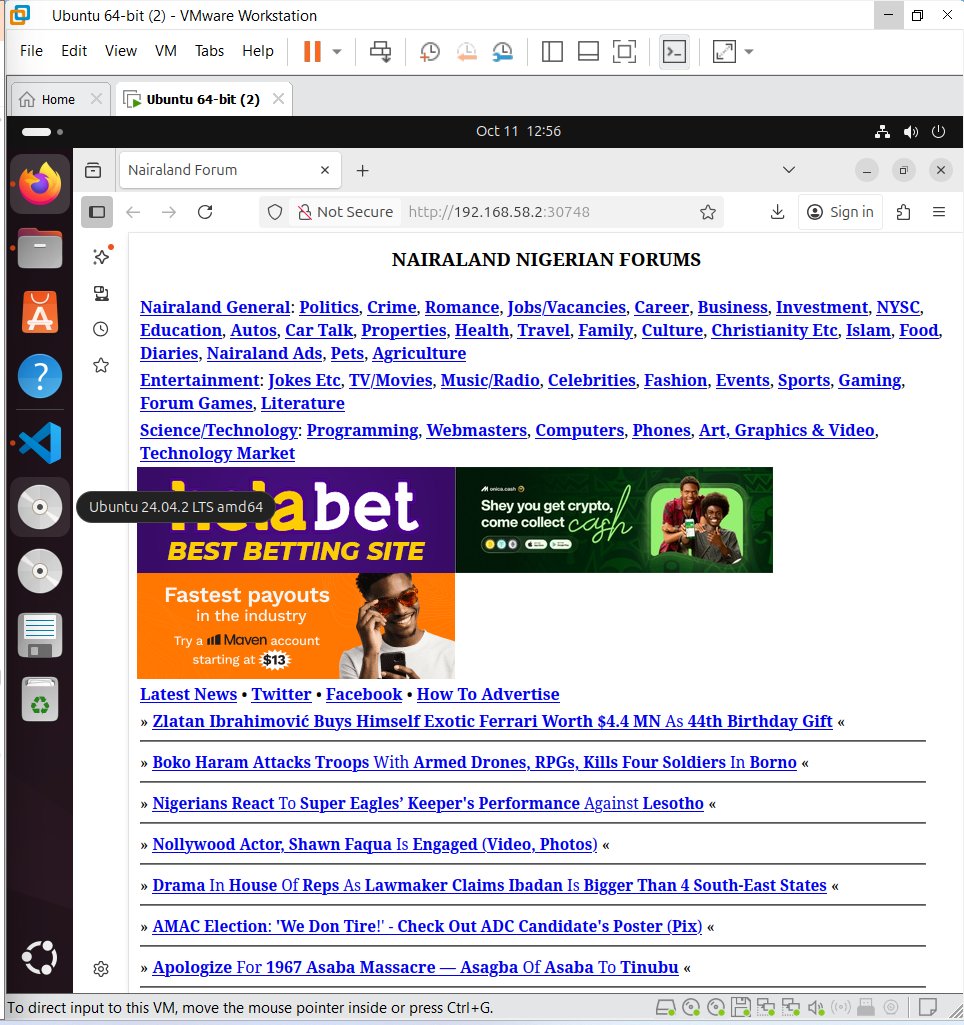Open the AI chatbot sidebar sparkle icon
The width and height of the screenshot is (964, 1025).
coord(101,256)
